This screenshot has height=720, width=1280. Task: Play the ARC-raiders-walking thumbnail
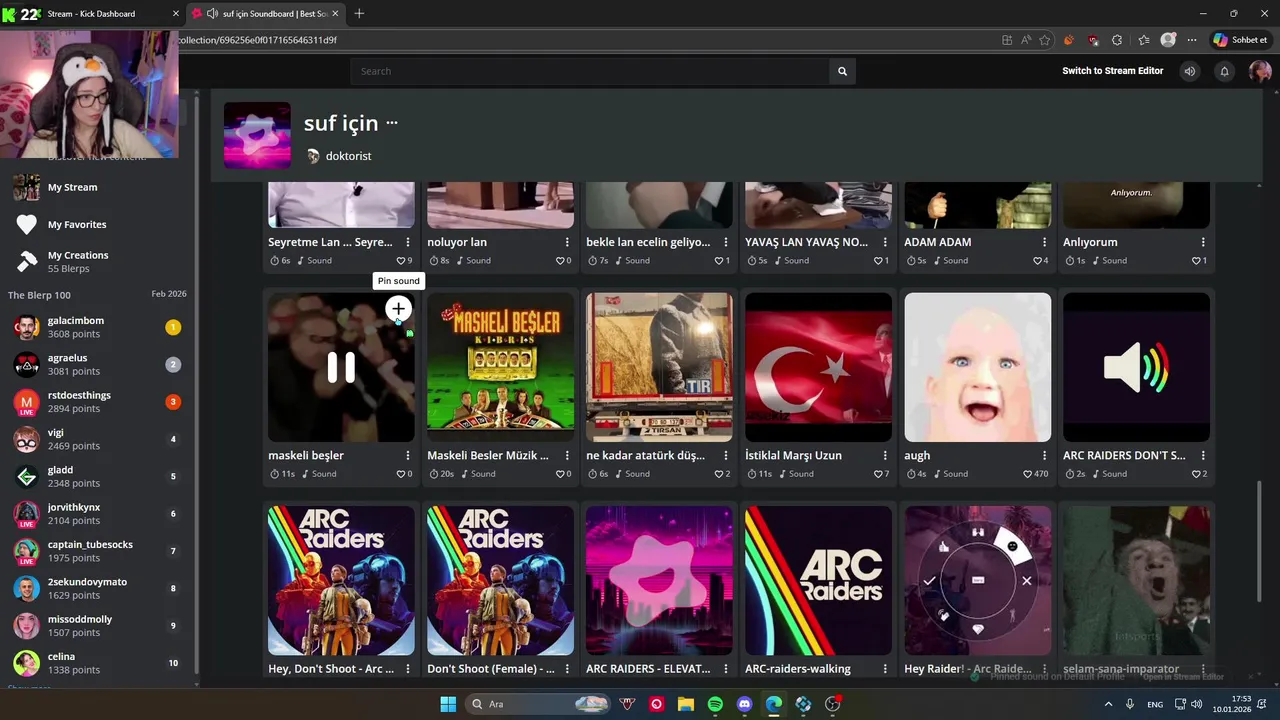coord(818,580)
